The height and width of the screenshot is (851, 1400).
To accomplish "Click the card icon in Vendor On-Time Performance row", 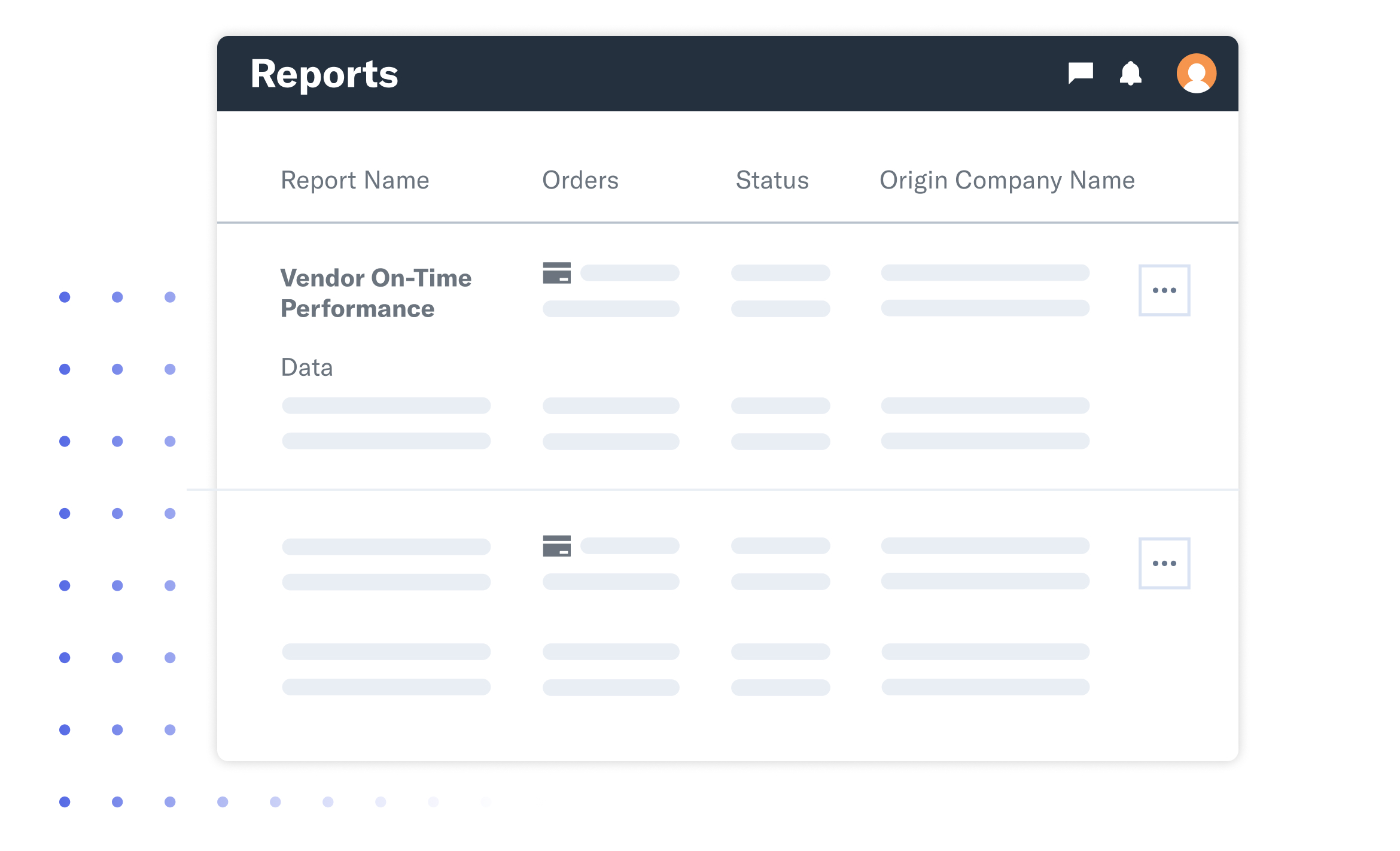I will pos(557,273).
